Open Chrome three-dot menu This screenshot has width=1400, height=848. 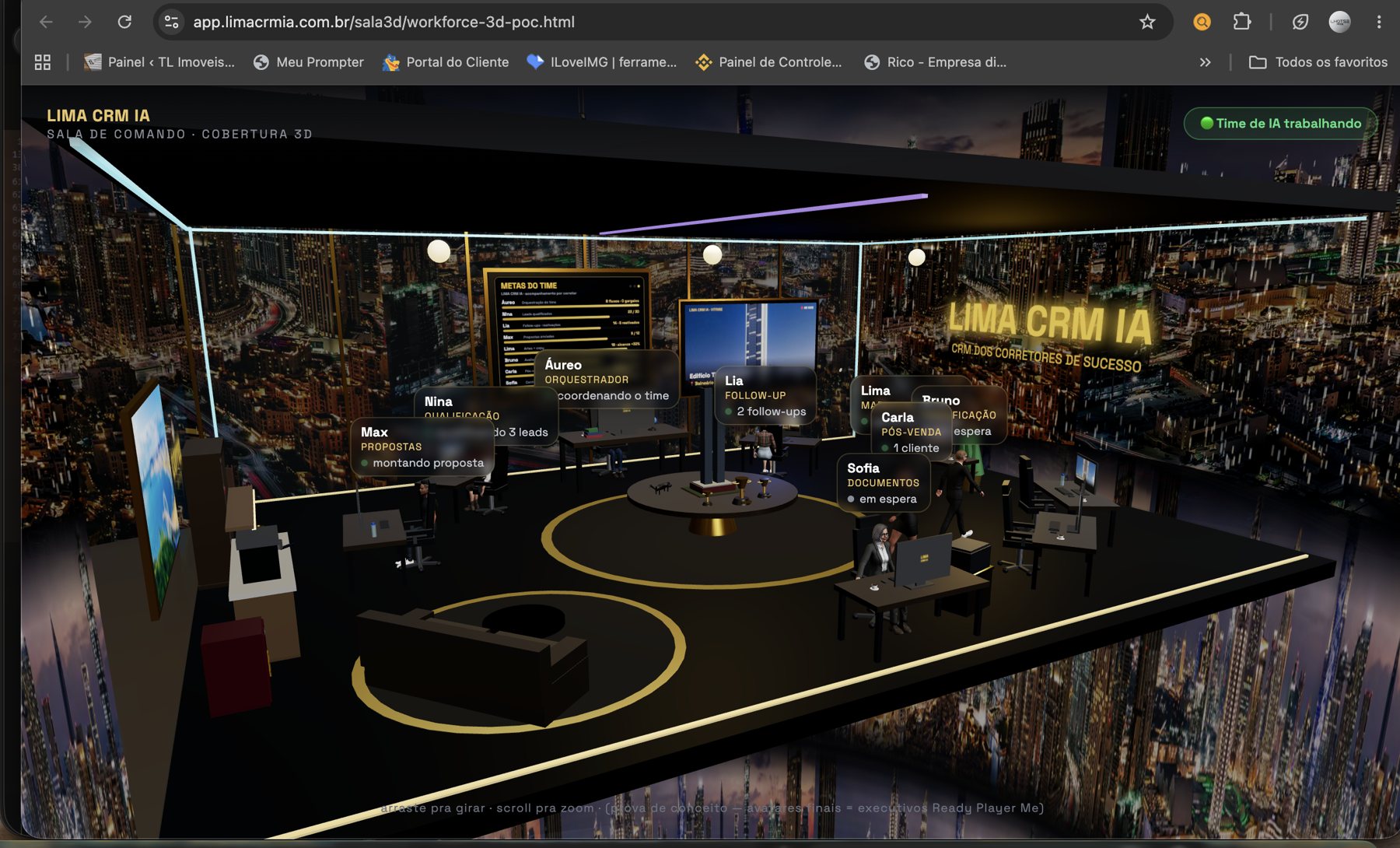coord(1379,22)
